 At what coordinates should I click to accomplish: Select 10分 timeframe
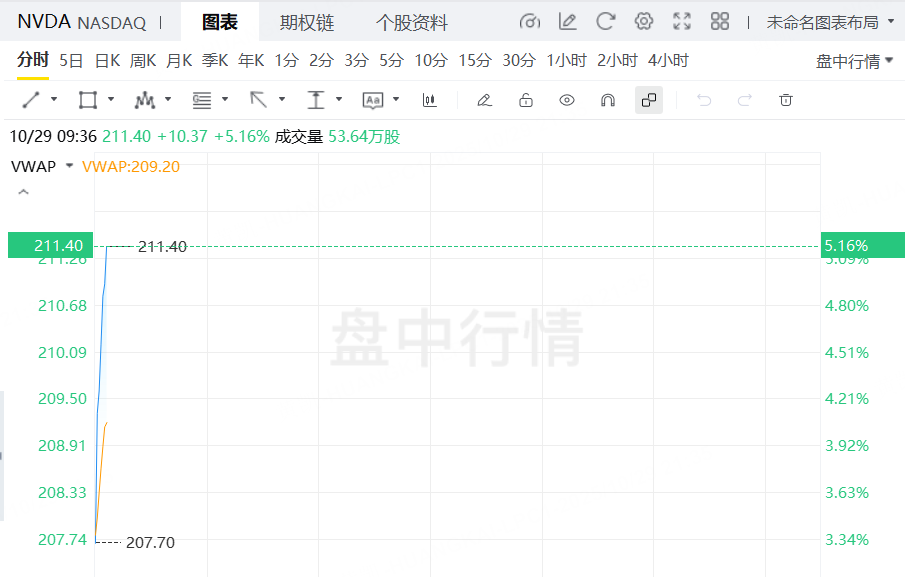click(431, 60)
